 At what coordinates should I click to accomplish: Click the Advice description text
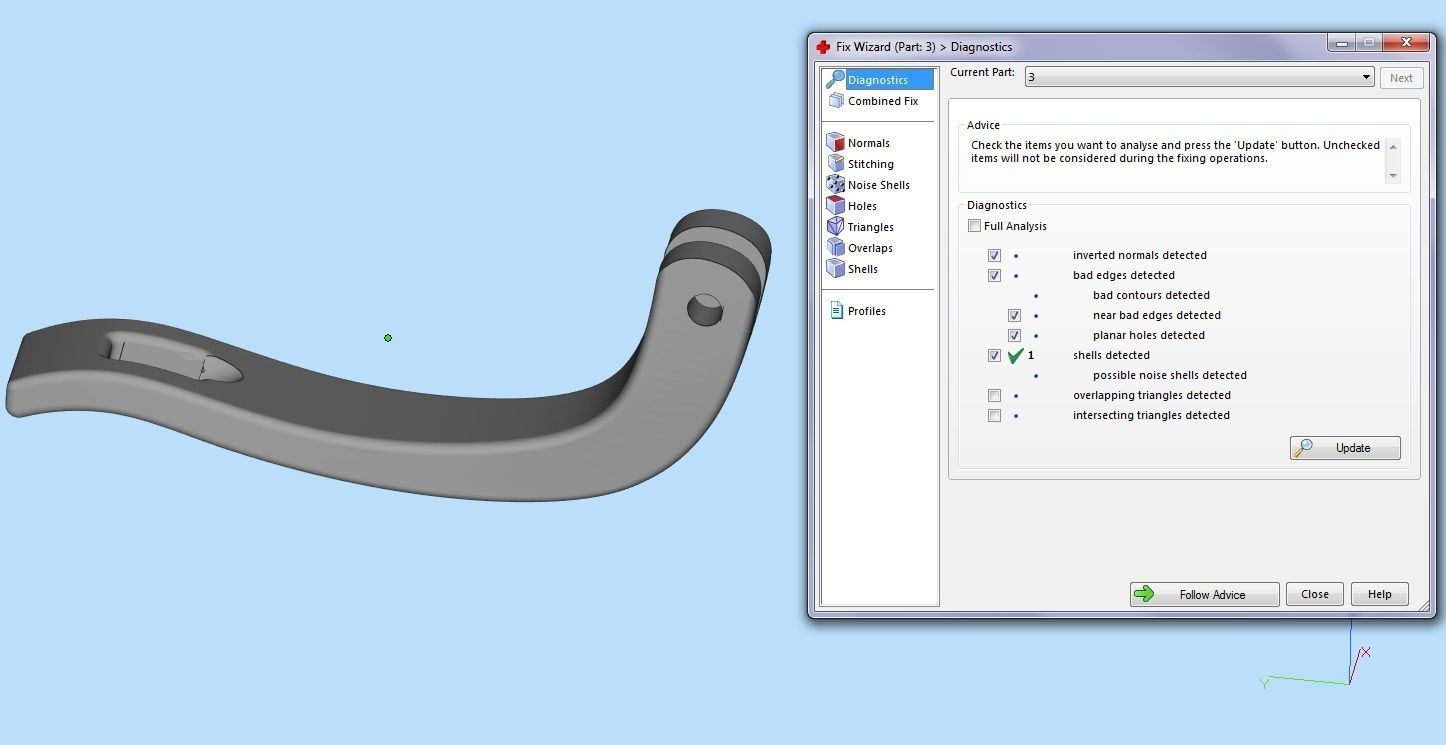1175,152
